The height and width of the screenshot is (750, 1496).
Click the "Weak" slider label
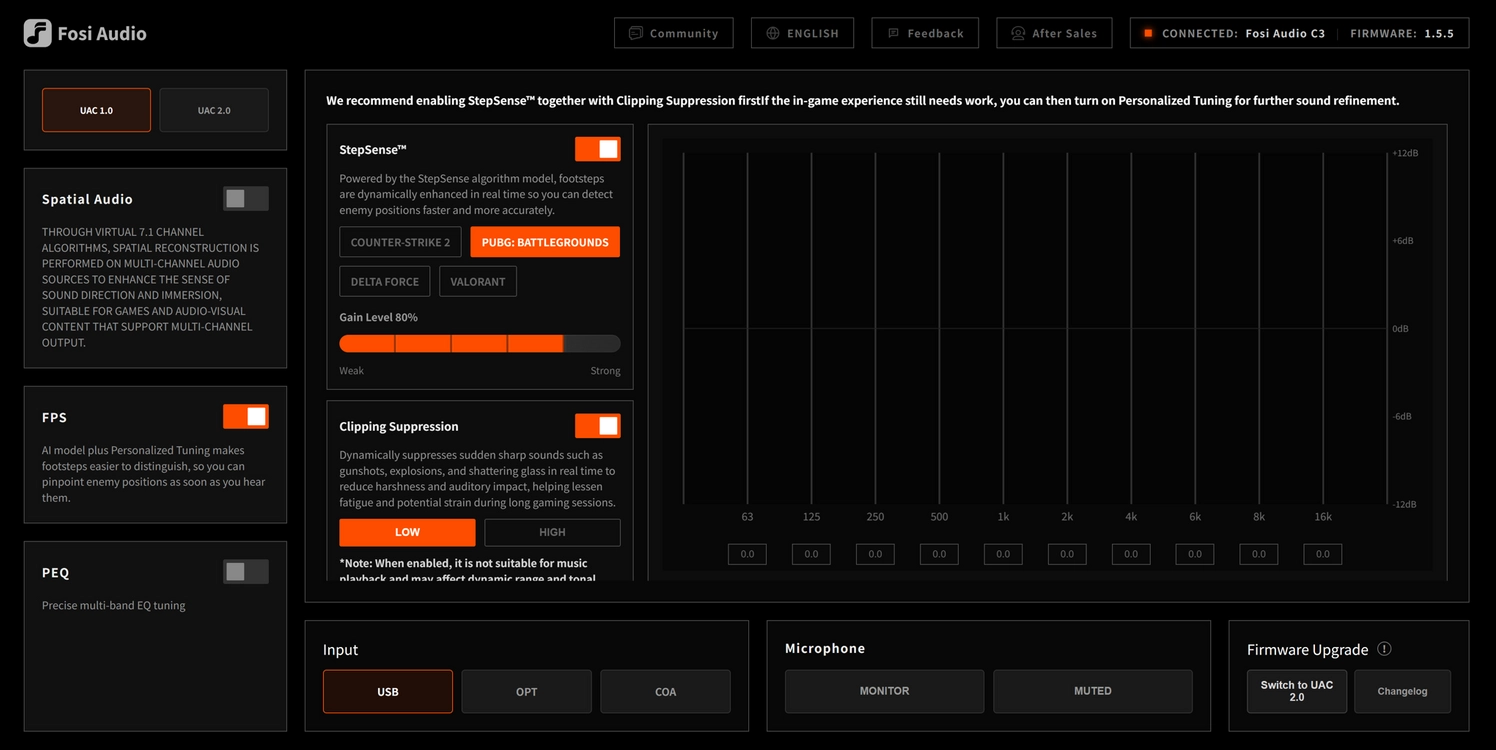coord(351,371)
